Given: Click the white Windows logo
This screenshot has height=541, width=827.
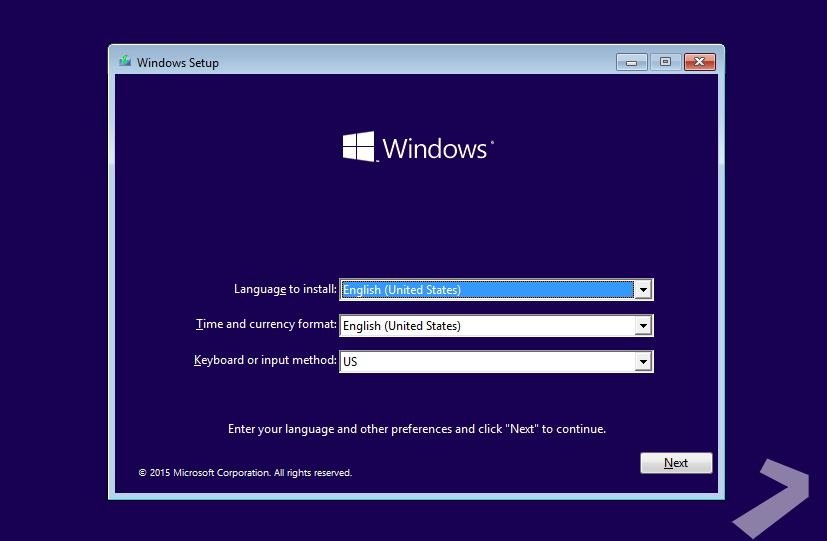Looking at the screenshot, I should pyautogui.click(x=358, y=147).
